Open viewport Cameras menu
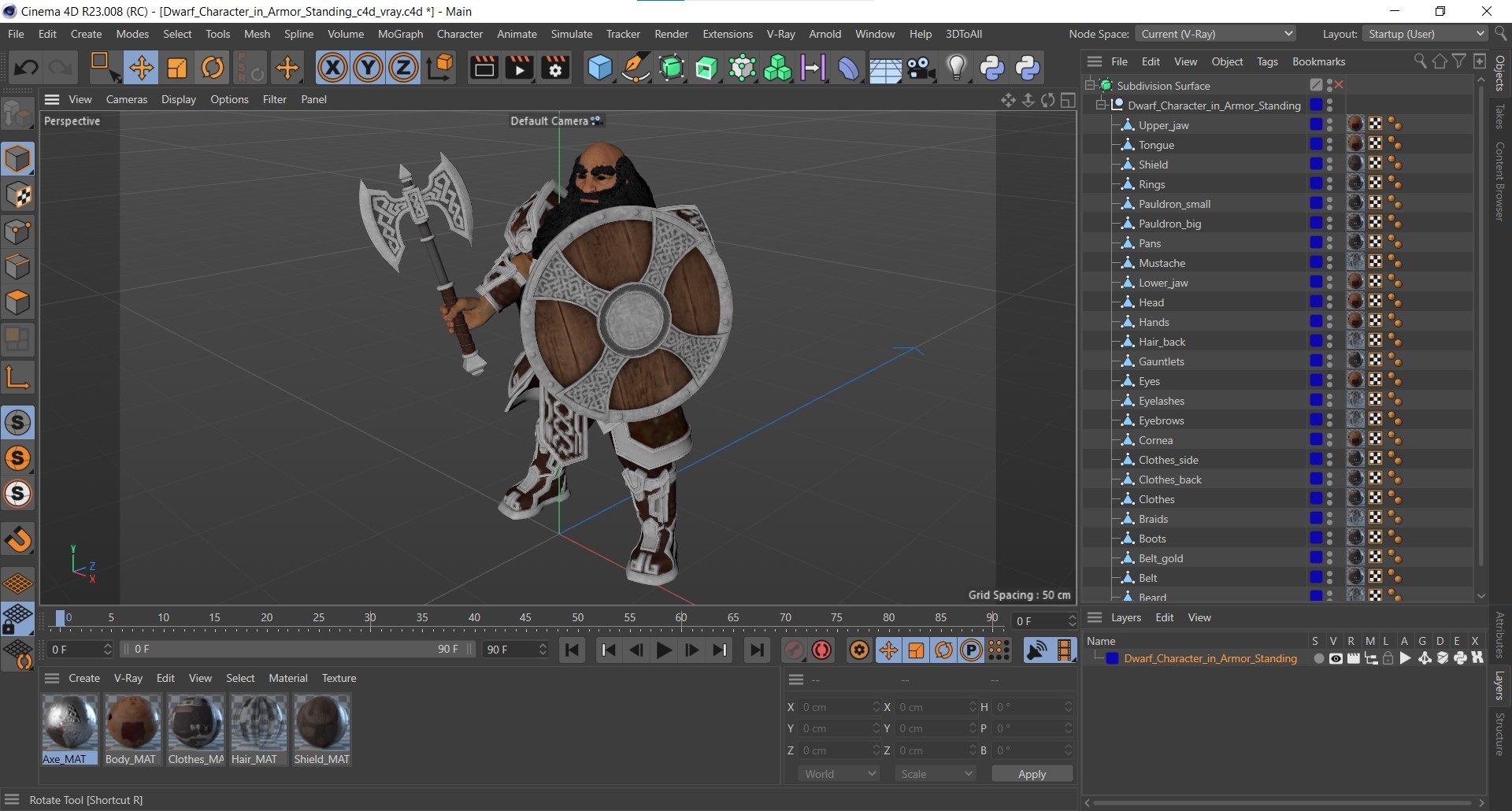Viewport: 1512px width, 811px height. click(x=127, y=99)
